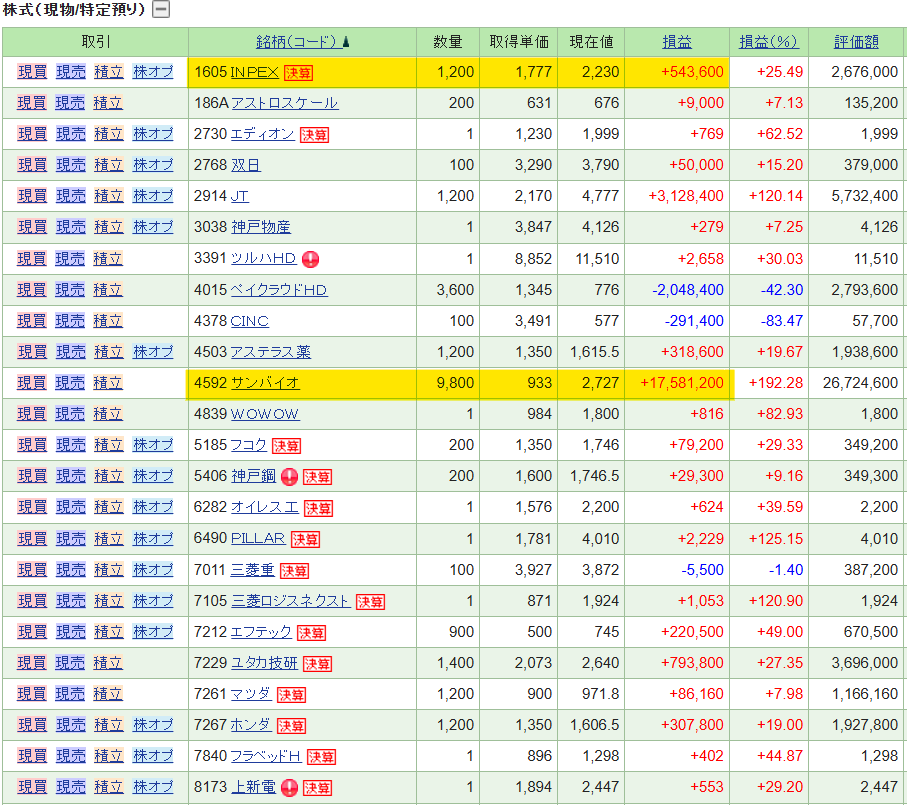
Task: Click 株オプ in the 双日 row
Action: pos(153,165)
